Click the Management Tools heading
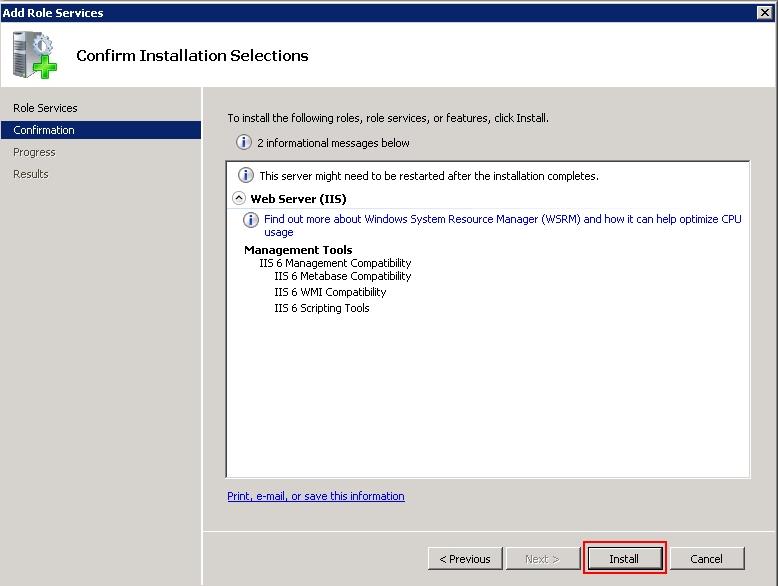The height and width of the screenshot is (586, 778). coord(298,250)
